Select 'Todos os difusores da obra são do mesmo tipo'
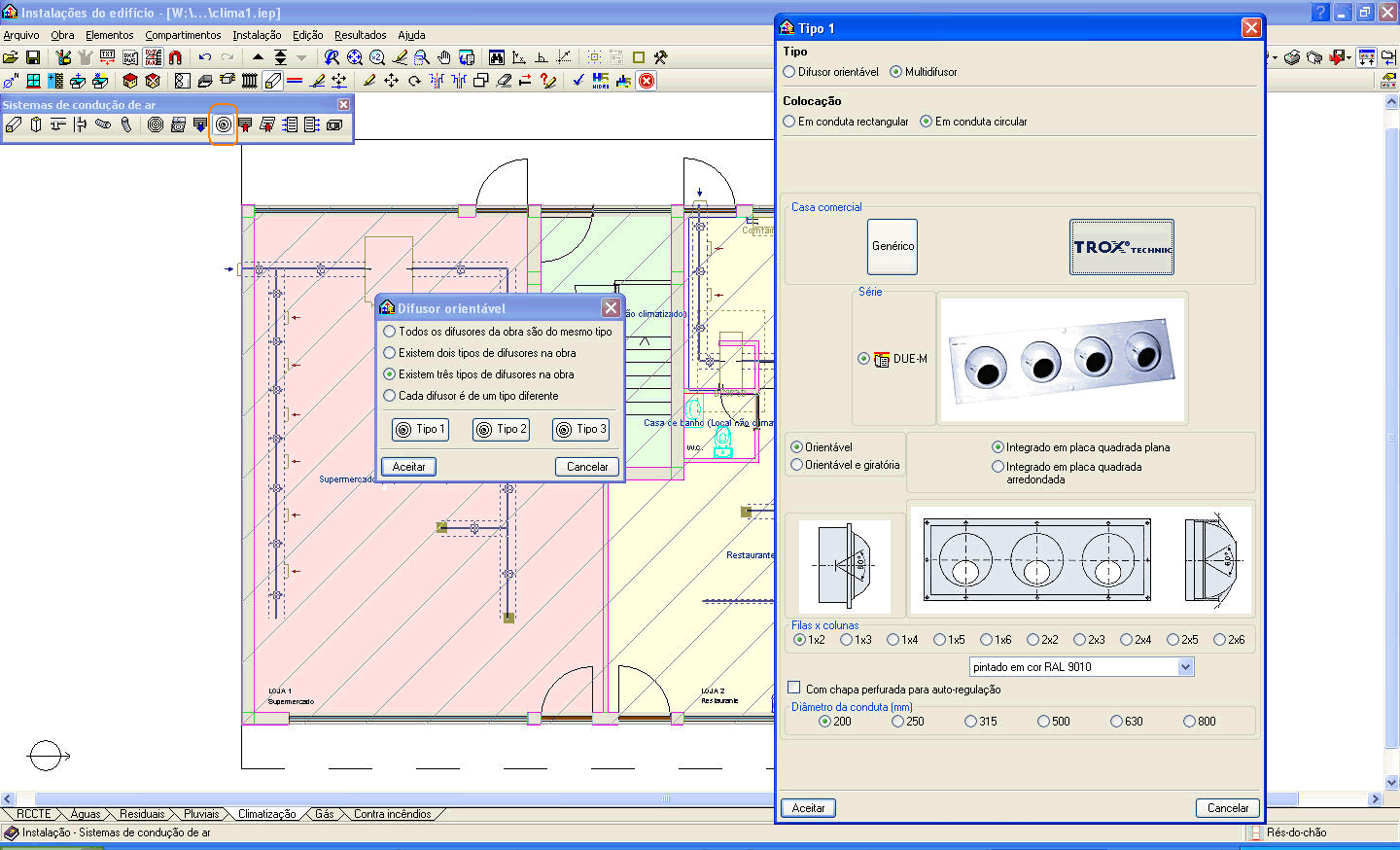 tap(390, 332)
